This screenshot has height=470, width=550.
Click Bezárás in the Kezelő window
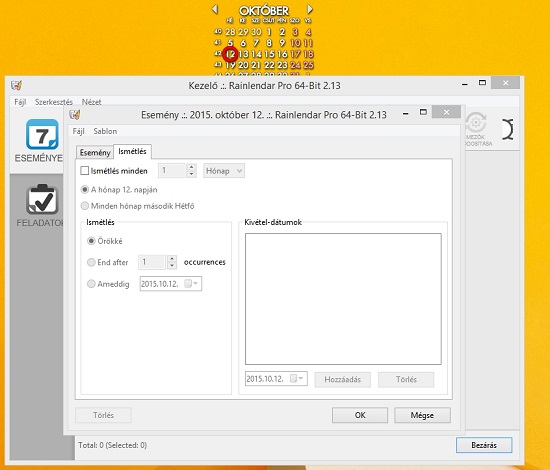point(484,445)
